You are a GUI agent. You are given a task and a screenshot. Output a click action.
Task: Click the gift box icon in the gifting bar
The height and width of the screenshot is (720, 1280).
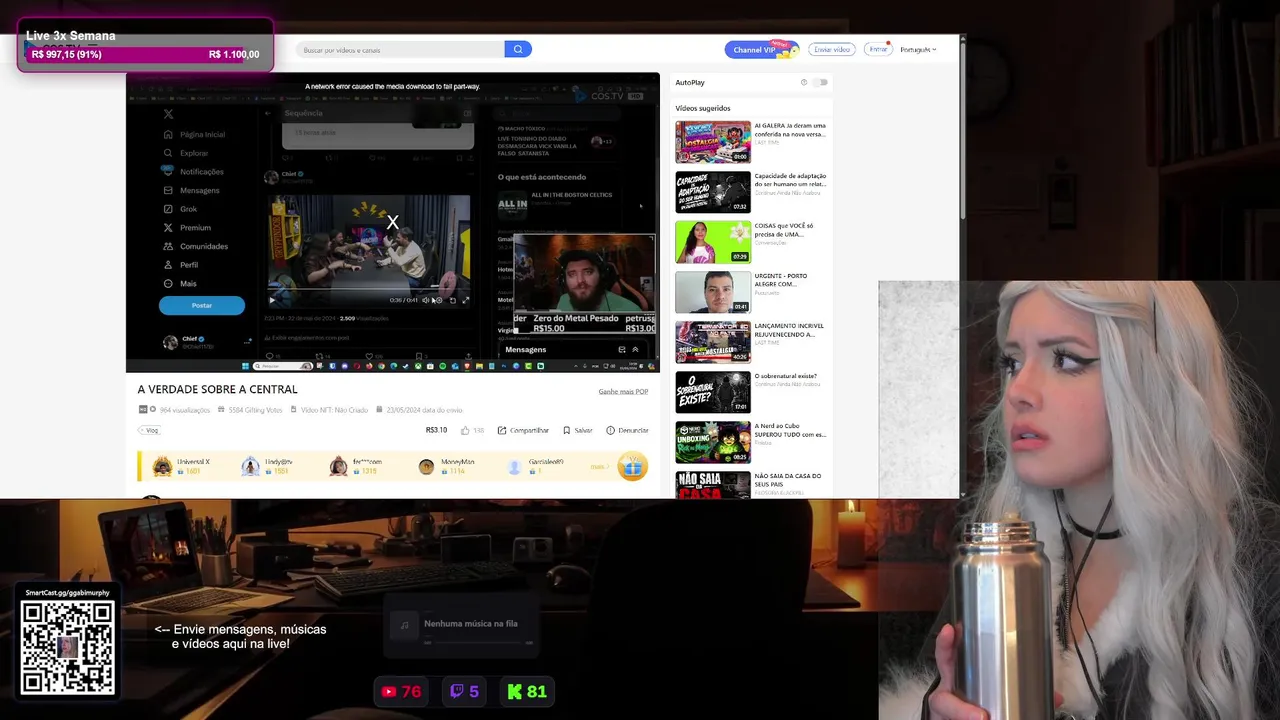pos(632,466)
